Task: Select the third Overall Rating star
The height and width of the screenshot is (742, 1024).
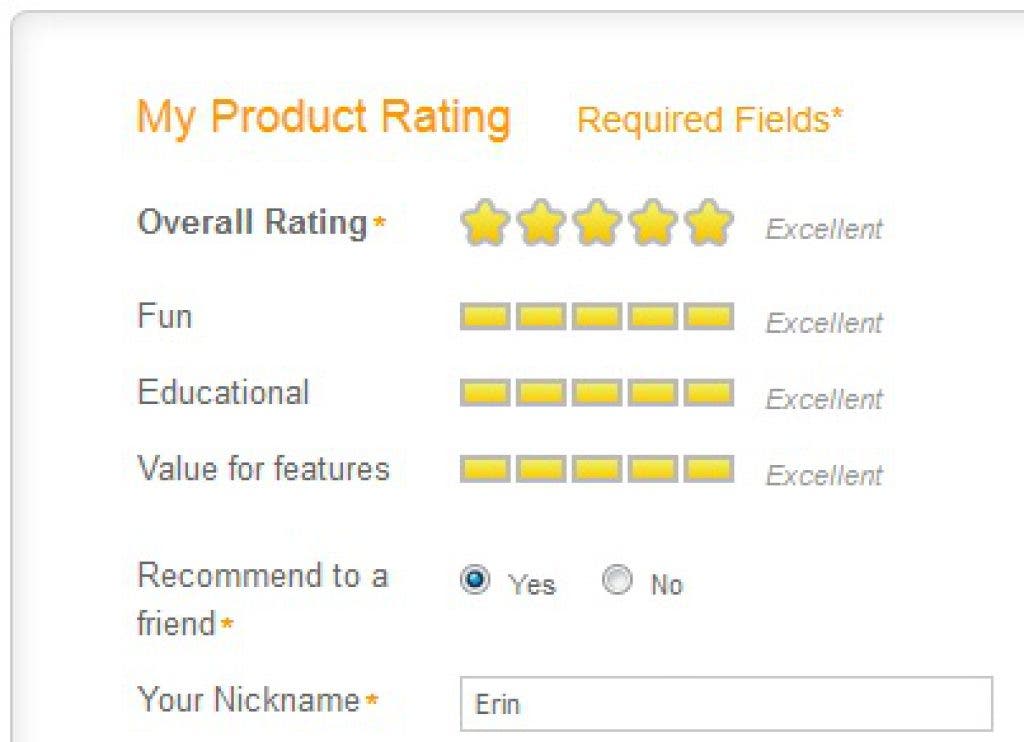Action: click(x=596, y=223)
